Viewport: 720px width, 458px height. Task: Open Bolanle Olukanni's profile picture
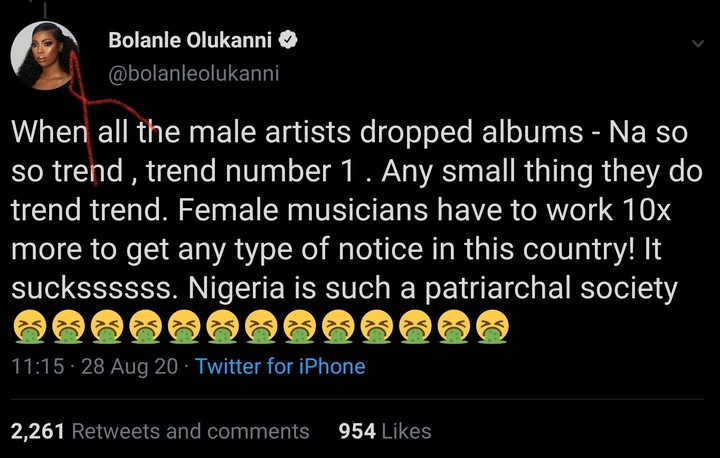pos(45,59)
